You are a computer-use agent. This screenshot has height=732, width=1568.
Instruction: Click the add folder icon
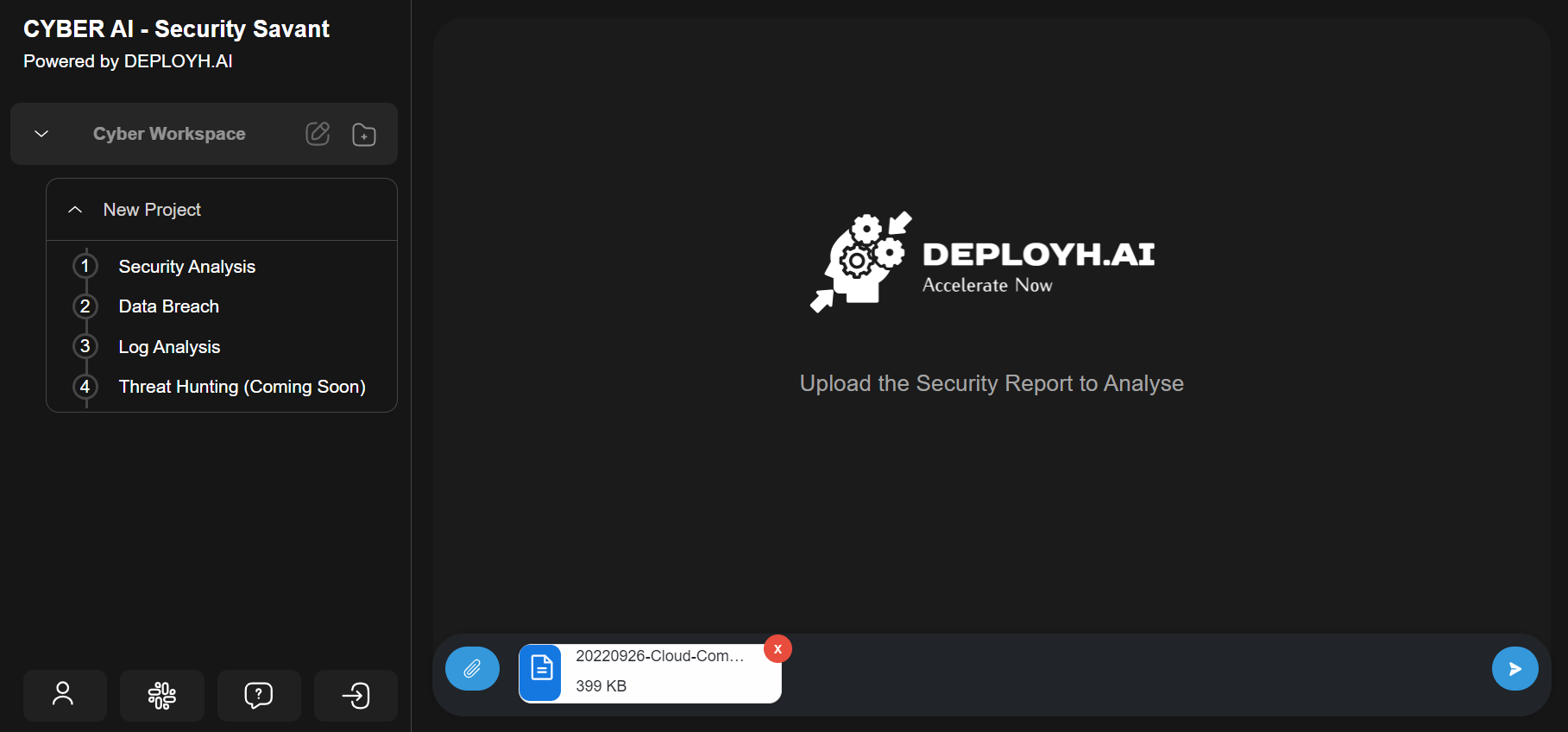pos(364,134)
